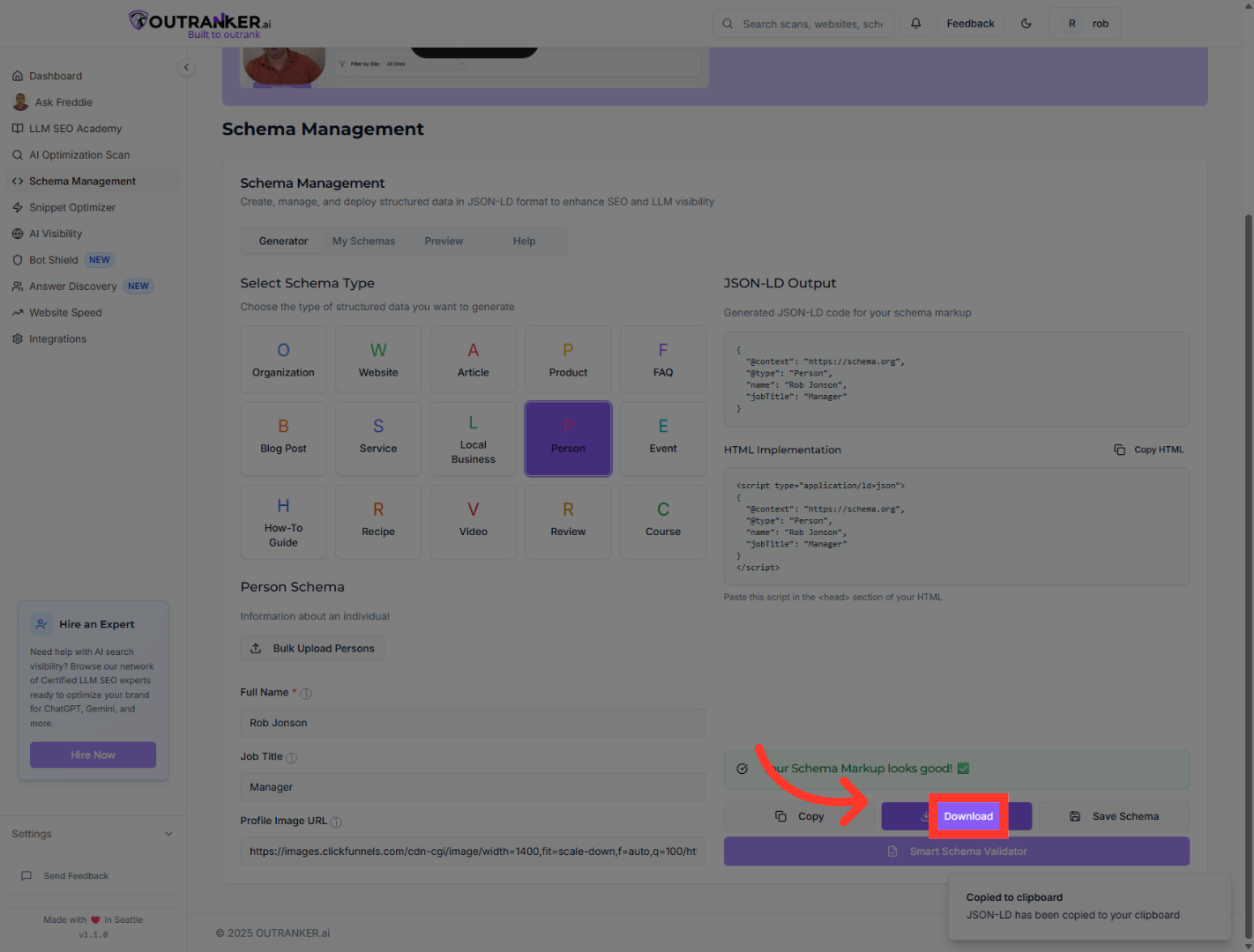Copy the JSON-LD output

(799, 816)
